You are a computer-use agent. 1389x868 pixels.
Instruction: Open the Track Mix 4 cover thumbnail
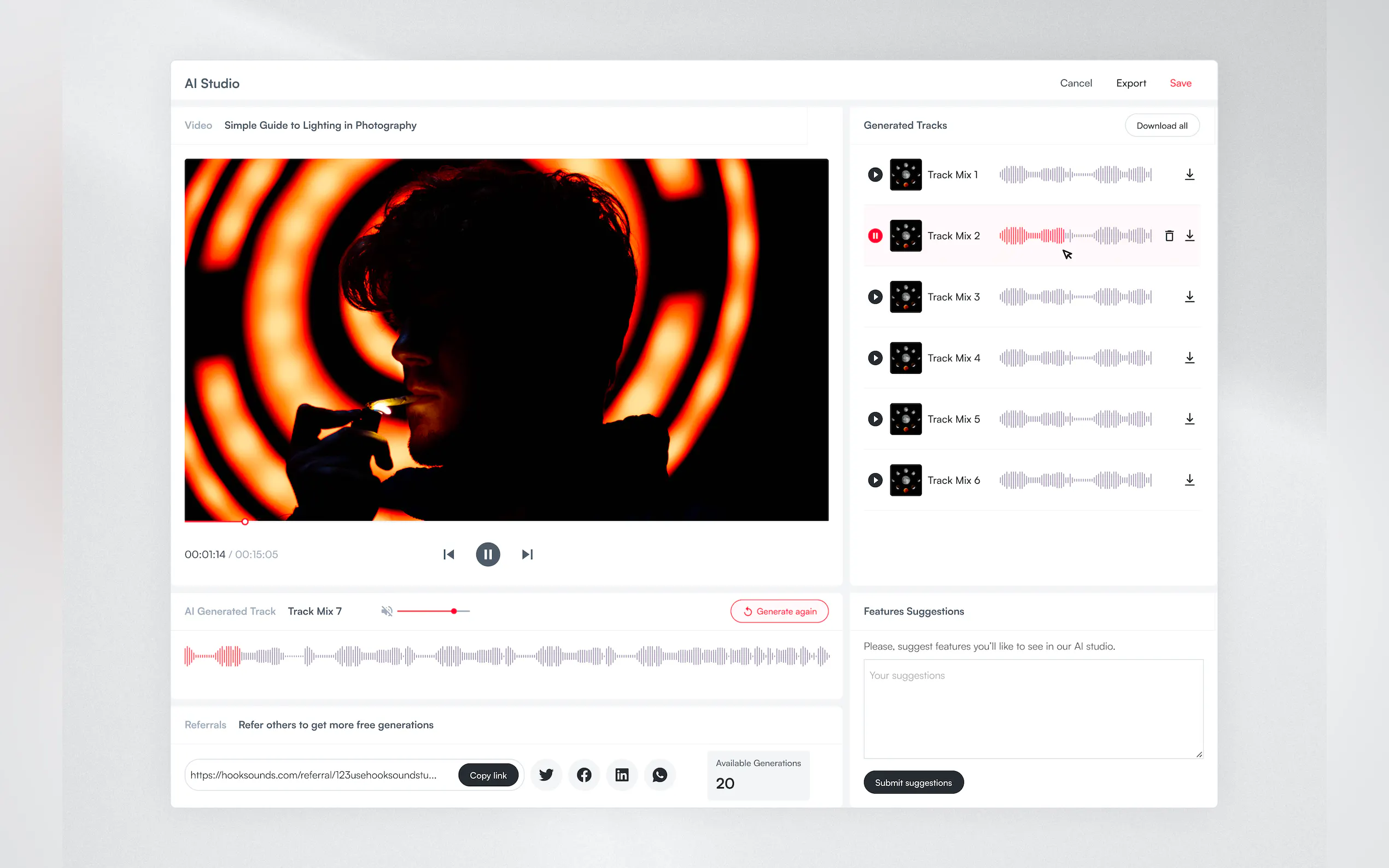(906, 358)
